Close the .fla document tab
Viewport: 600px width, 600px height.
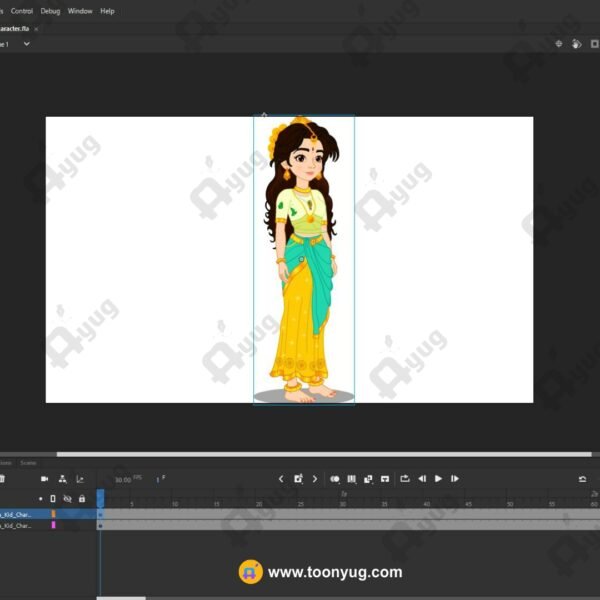pos(36,29)
